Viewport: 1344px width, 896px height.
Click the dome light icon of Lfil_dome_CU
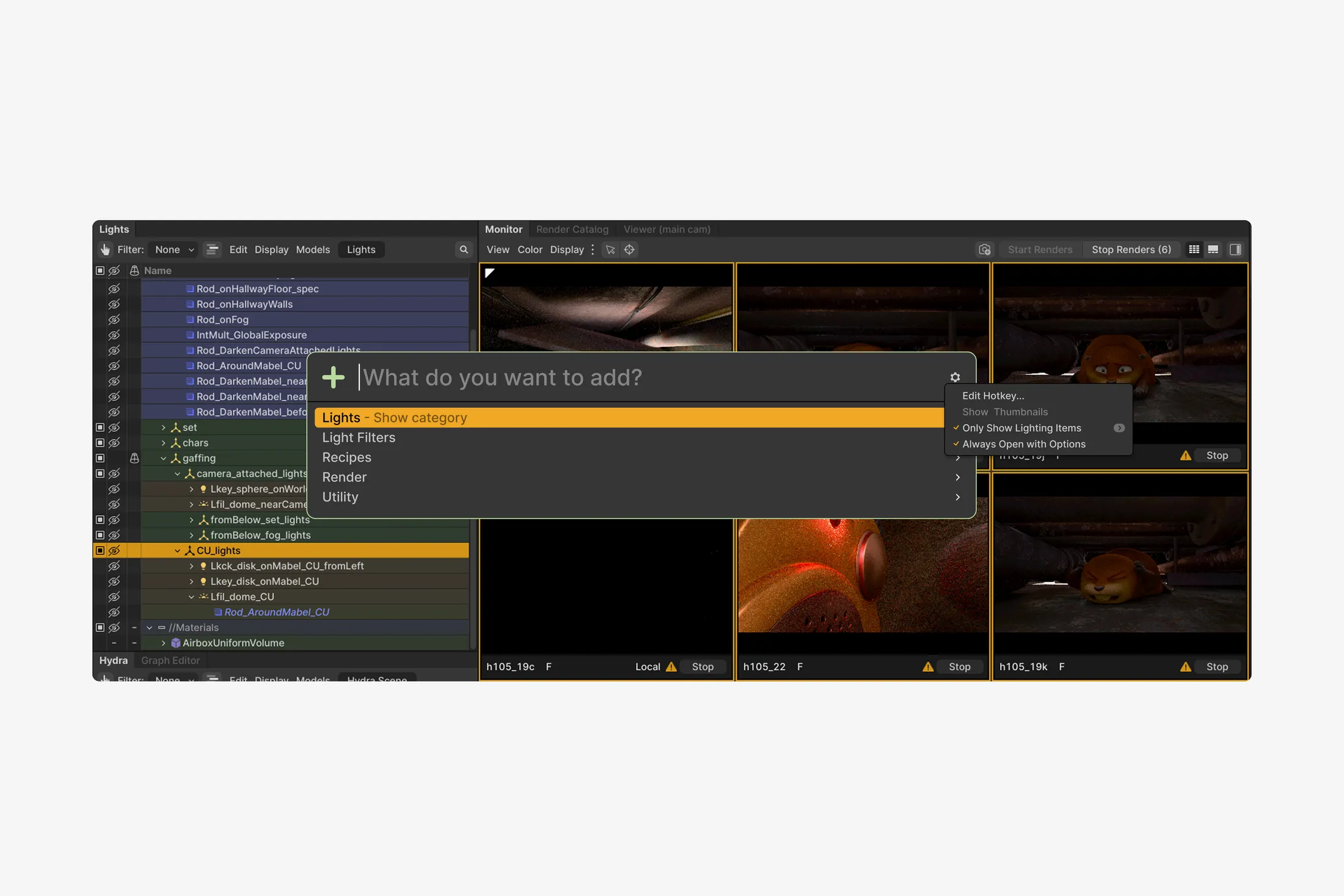tap(203, 596)
